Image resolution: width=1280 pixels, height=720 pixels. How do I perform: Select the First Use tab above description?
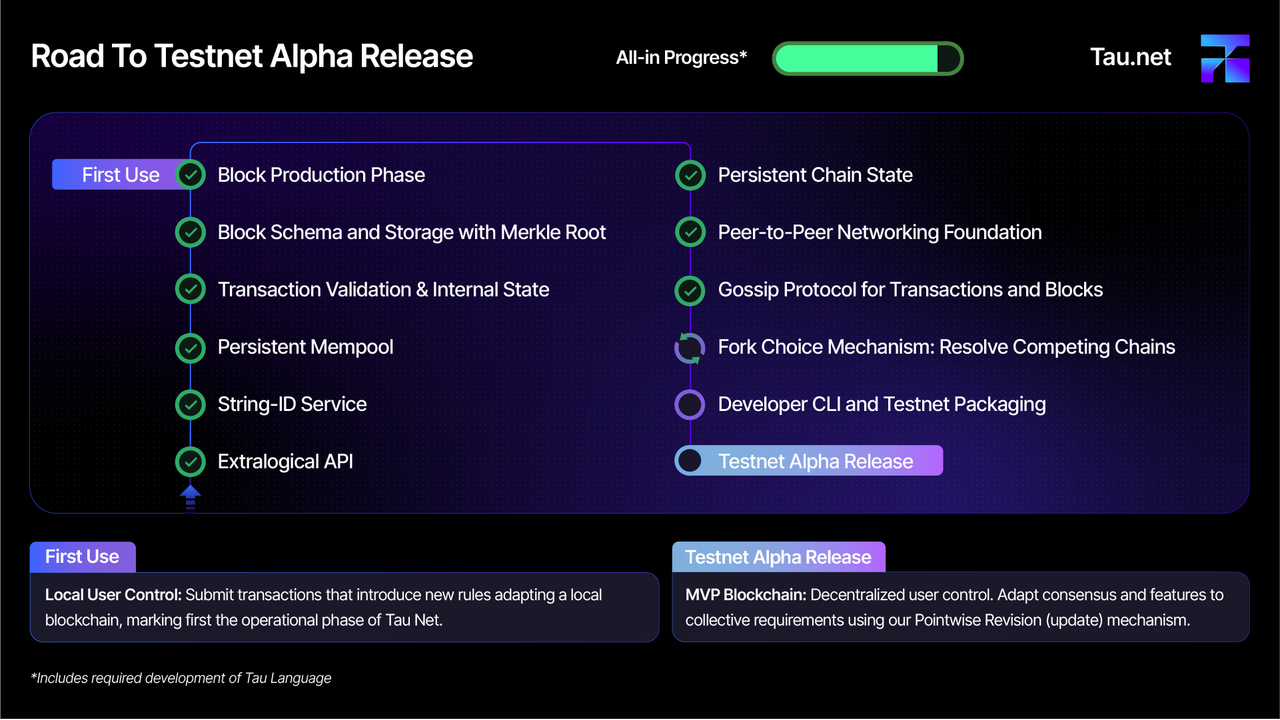tap(82, 557)
